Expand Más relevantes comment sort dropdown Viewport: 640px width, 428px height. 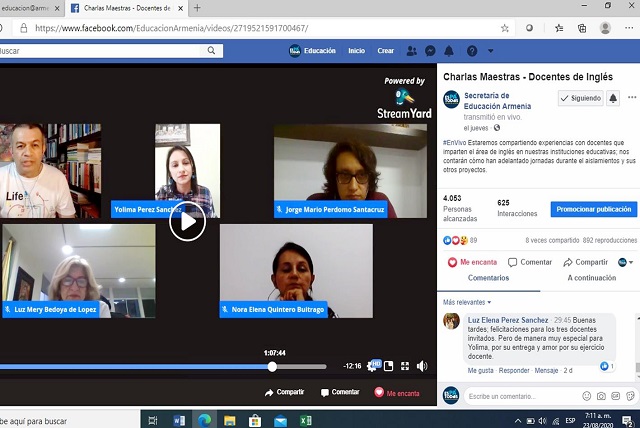467,302
